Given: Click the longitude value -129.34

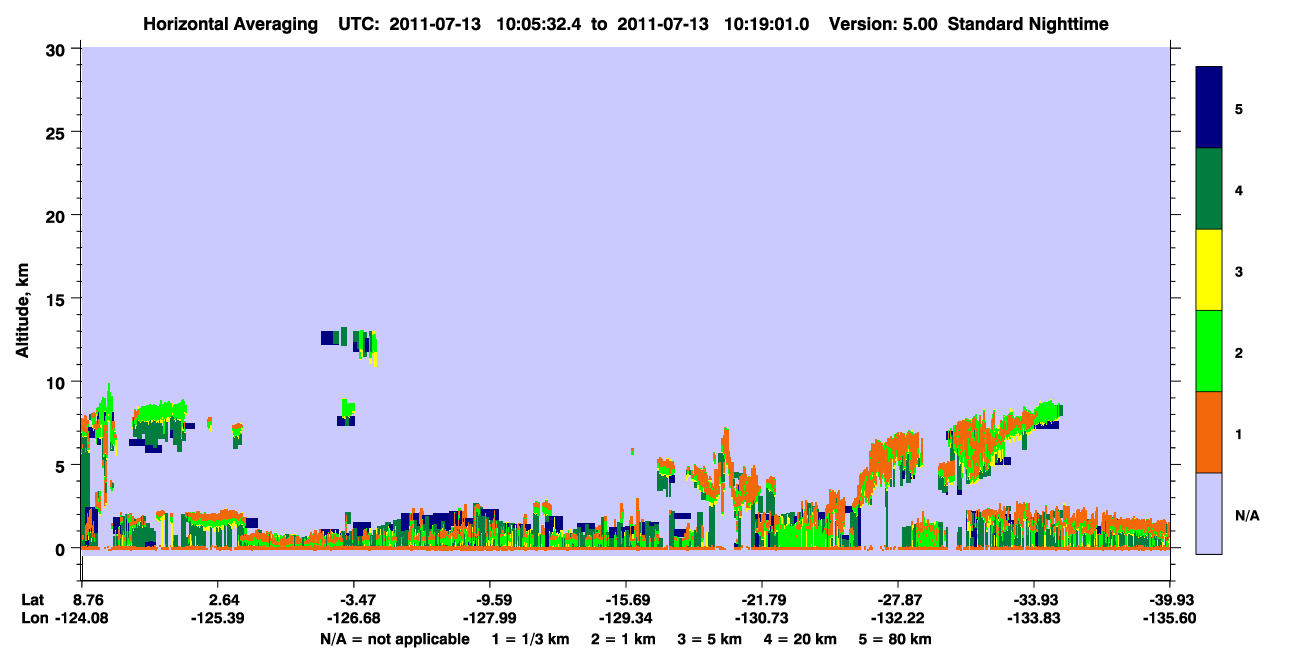Looking at the screenshot, I should coord(625,618).
